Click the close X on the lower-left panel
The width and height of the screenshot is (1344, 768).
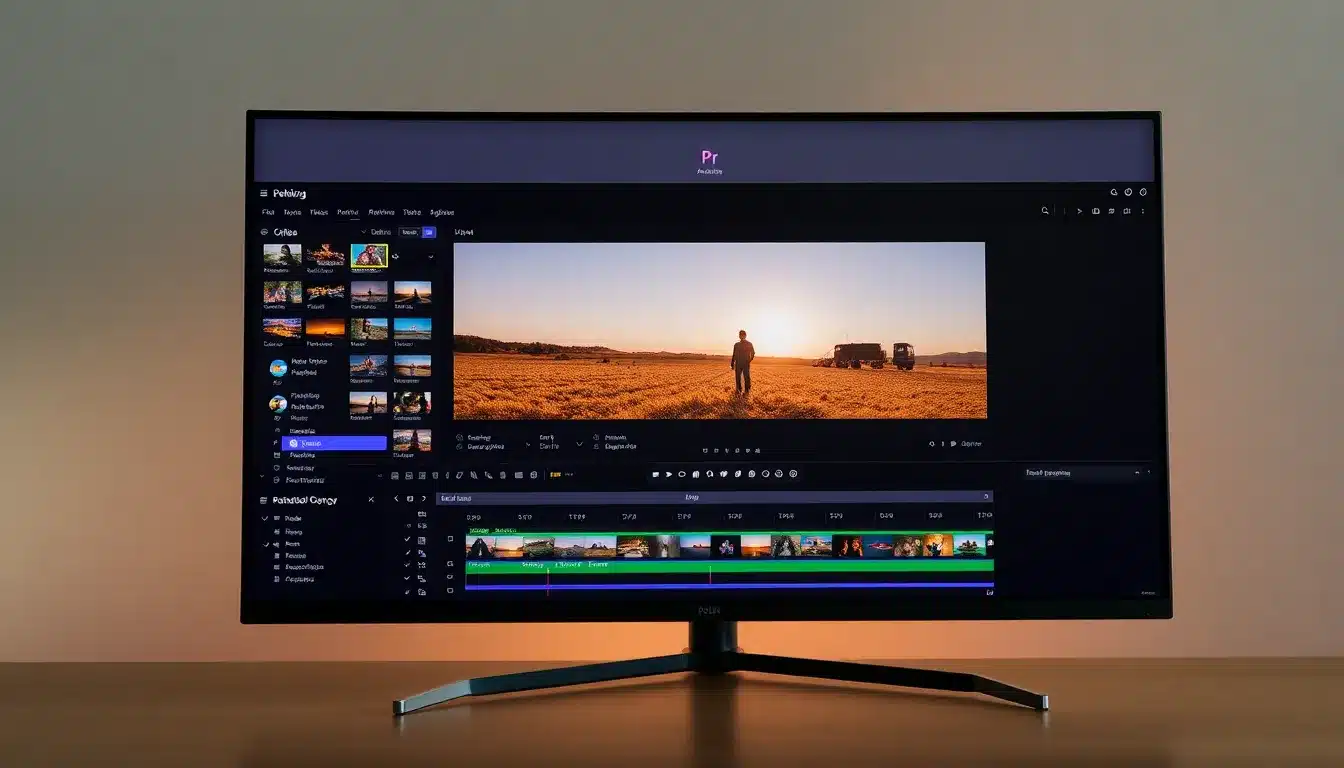point(371,499)
